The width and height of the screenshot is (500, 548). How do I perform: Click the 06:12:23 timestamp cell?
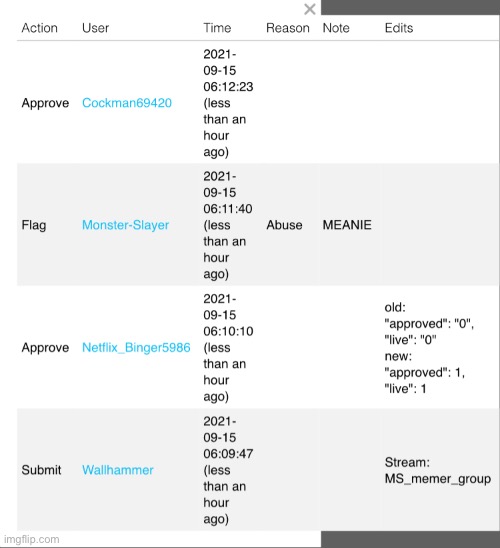coord(228,103)
